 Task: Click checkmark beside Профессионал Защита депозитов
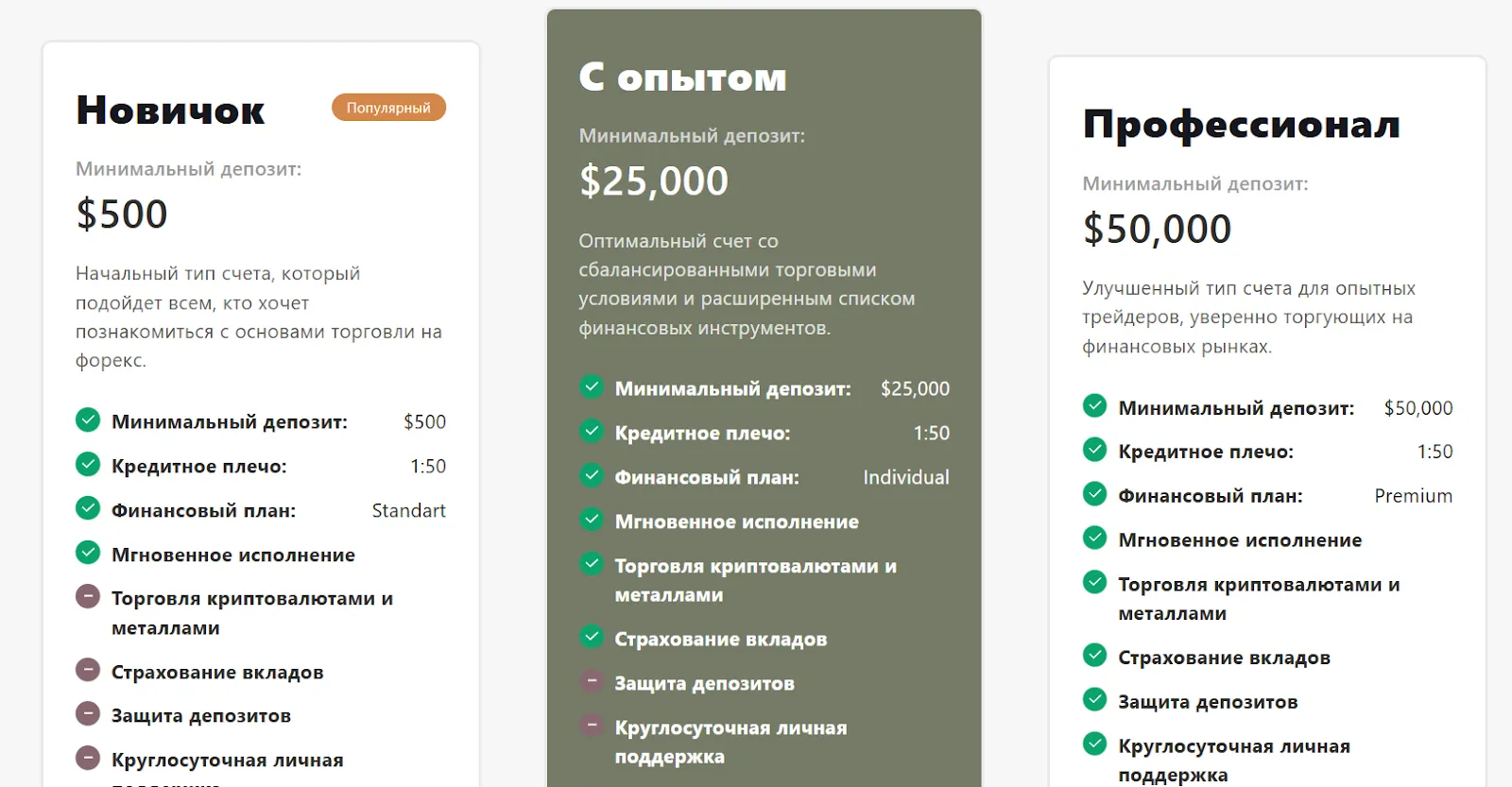pyautogui.click(x=1095, y=699)
